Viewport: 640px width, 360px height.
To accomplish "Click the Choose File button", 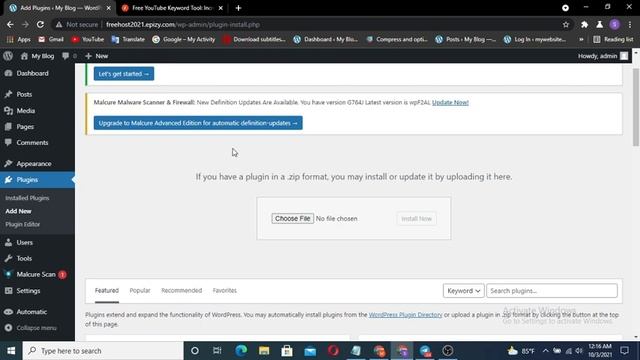I will pyautogui.click(x=293, y=218).
